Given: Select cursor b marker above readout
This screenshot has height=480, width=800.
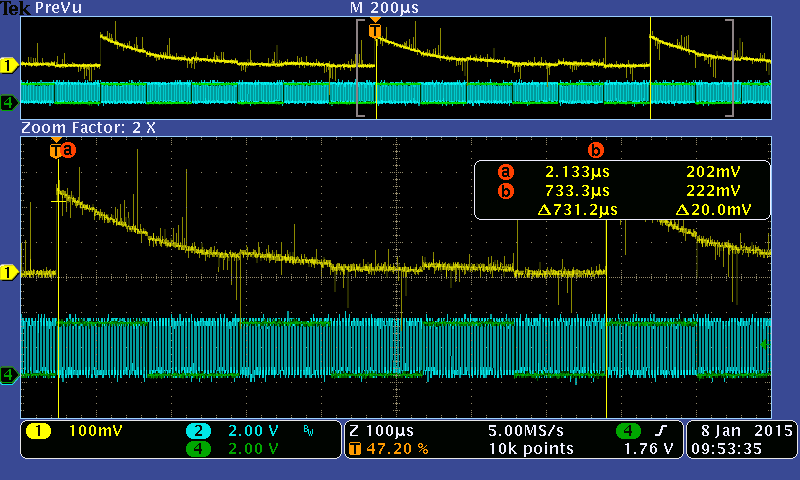Looking at the screenshot, I should pos(595,150).
